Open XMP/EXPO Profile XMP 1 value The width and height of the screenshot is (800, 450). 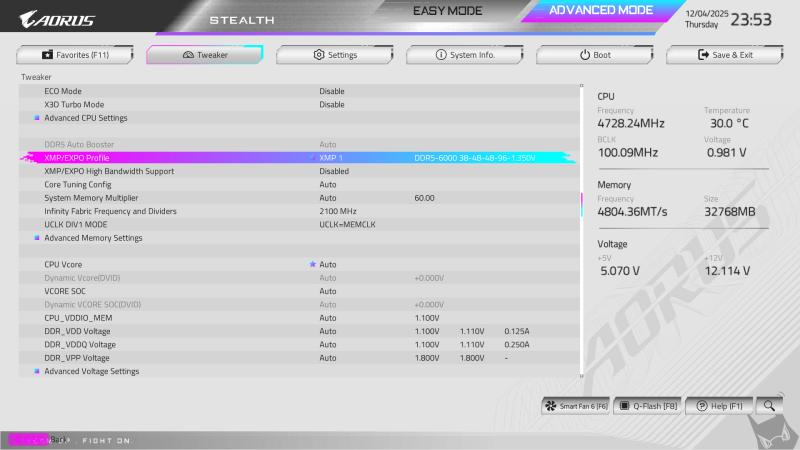coord(331,158)
